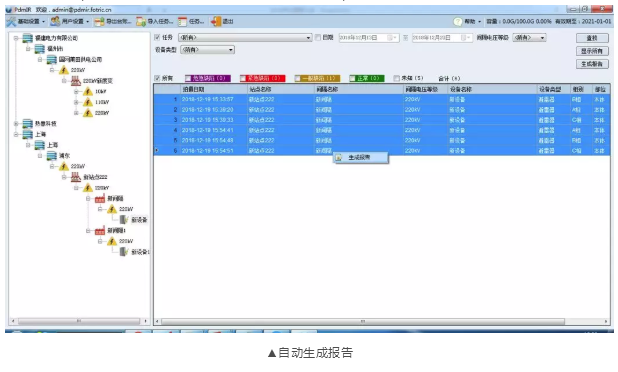Select the building icon of 浦东 node

(x=52, y=156)
